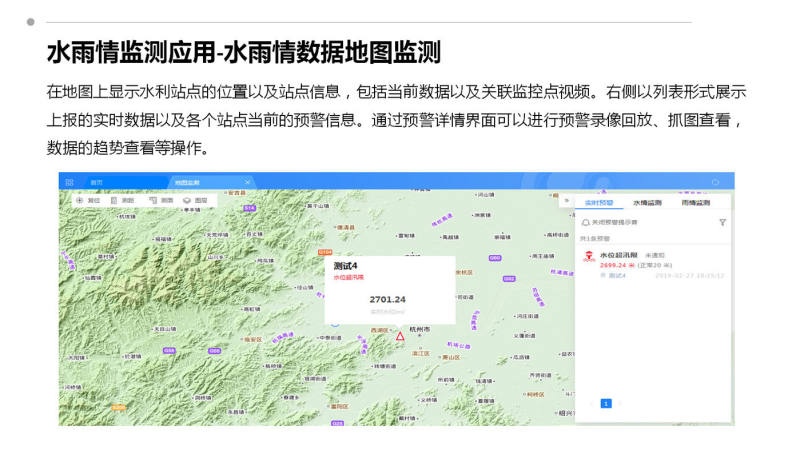
Task: Open the 首页 home tab
Action: coord(97,182)
